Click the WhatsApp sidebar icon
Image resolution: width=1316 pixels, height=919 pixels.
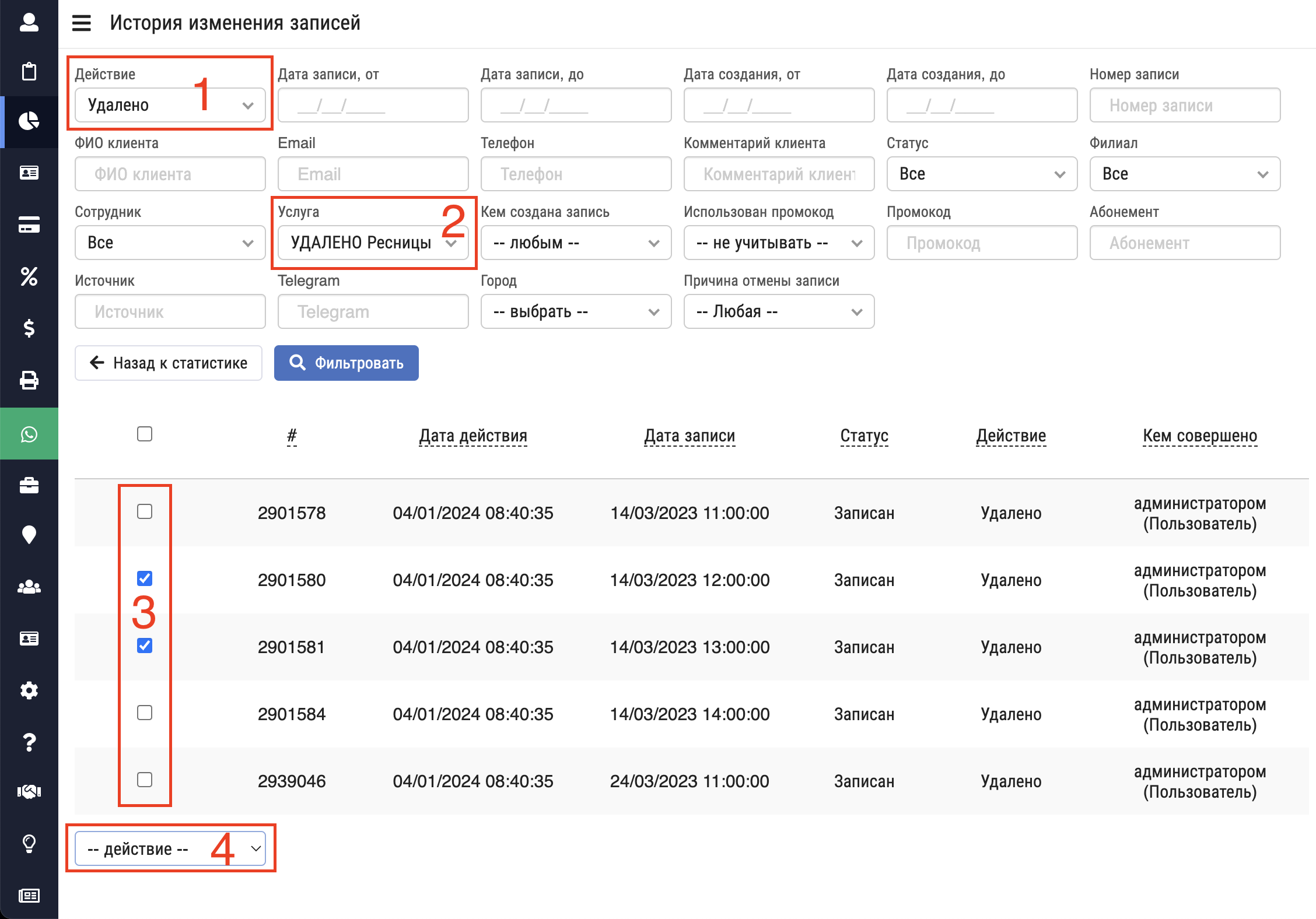(29, 434)
